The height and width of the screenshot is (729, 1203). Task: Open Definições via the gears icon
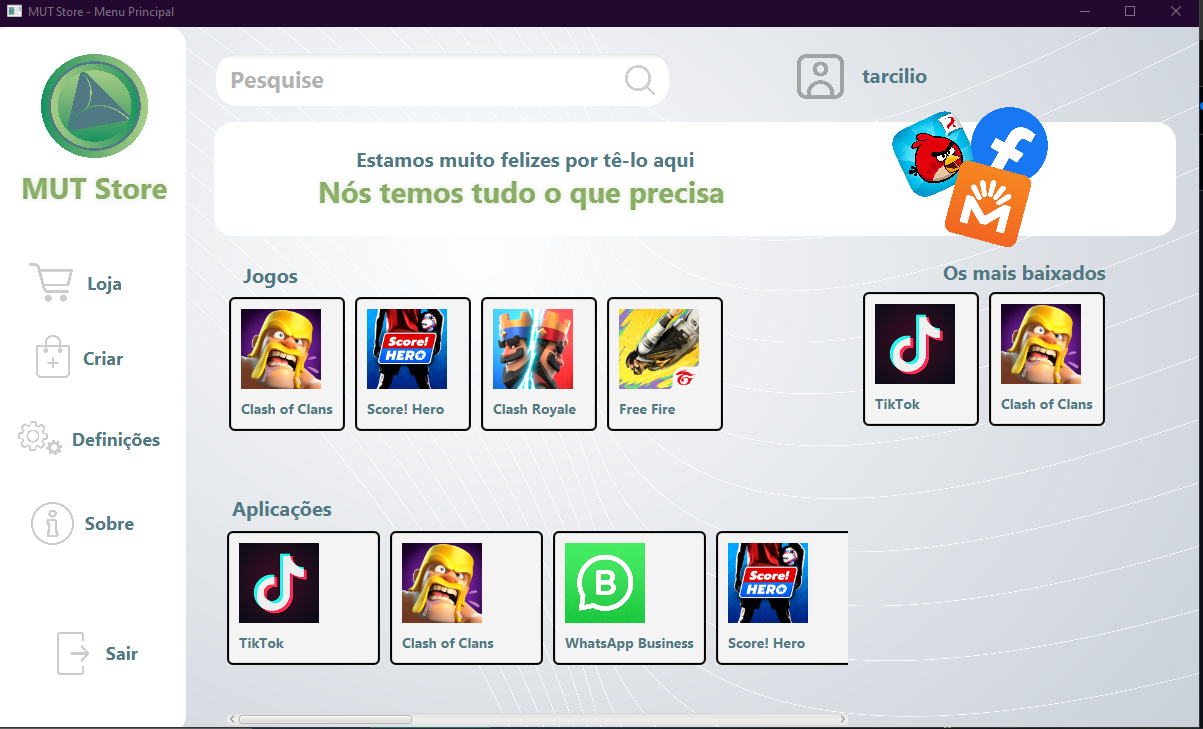pyautogui.click(x=40, y=438)
